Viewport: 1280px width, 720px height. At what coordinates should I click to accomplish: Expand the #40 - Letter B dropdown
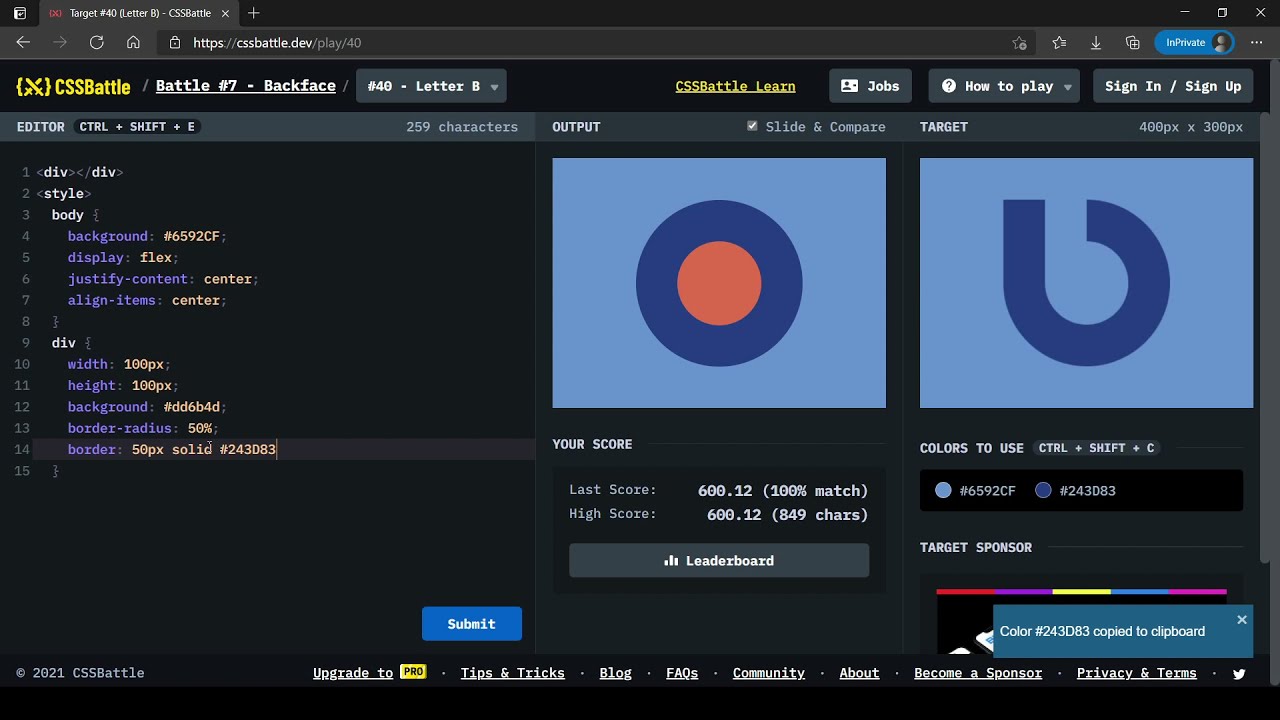coord(431,86)
